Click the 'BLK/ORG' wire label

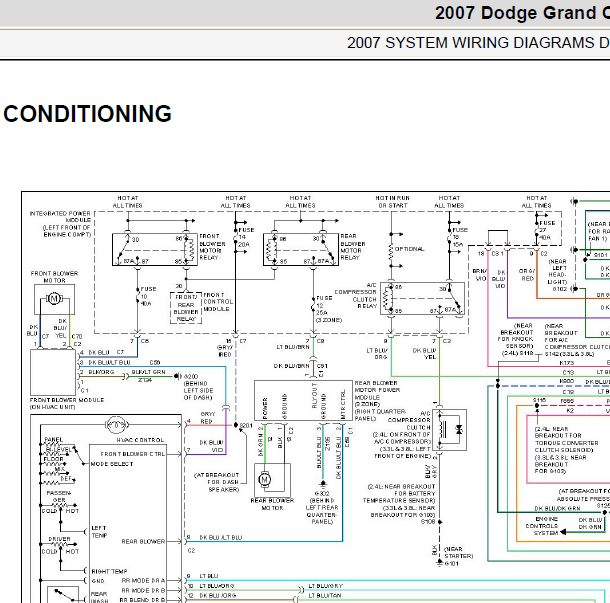[101, 372]
